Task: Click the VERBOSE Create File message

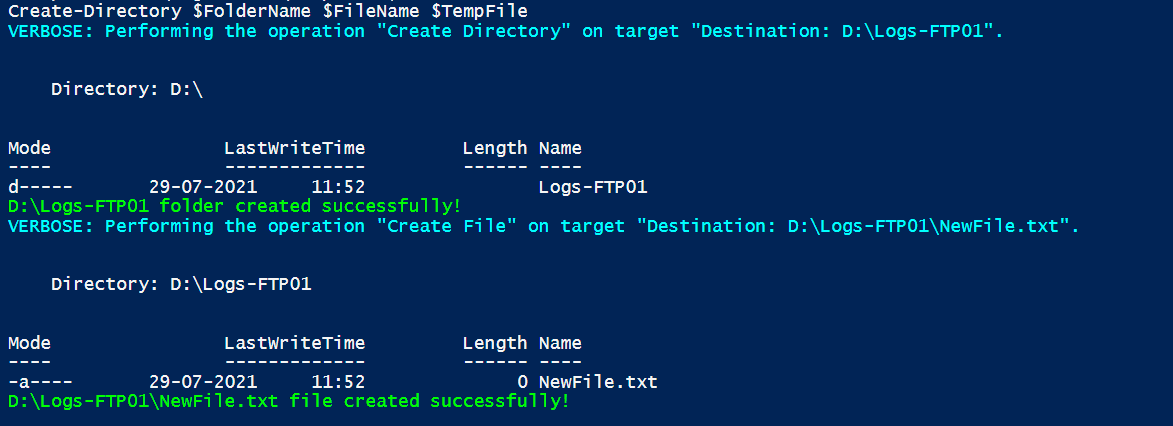Action: pos(544,226)
